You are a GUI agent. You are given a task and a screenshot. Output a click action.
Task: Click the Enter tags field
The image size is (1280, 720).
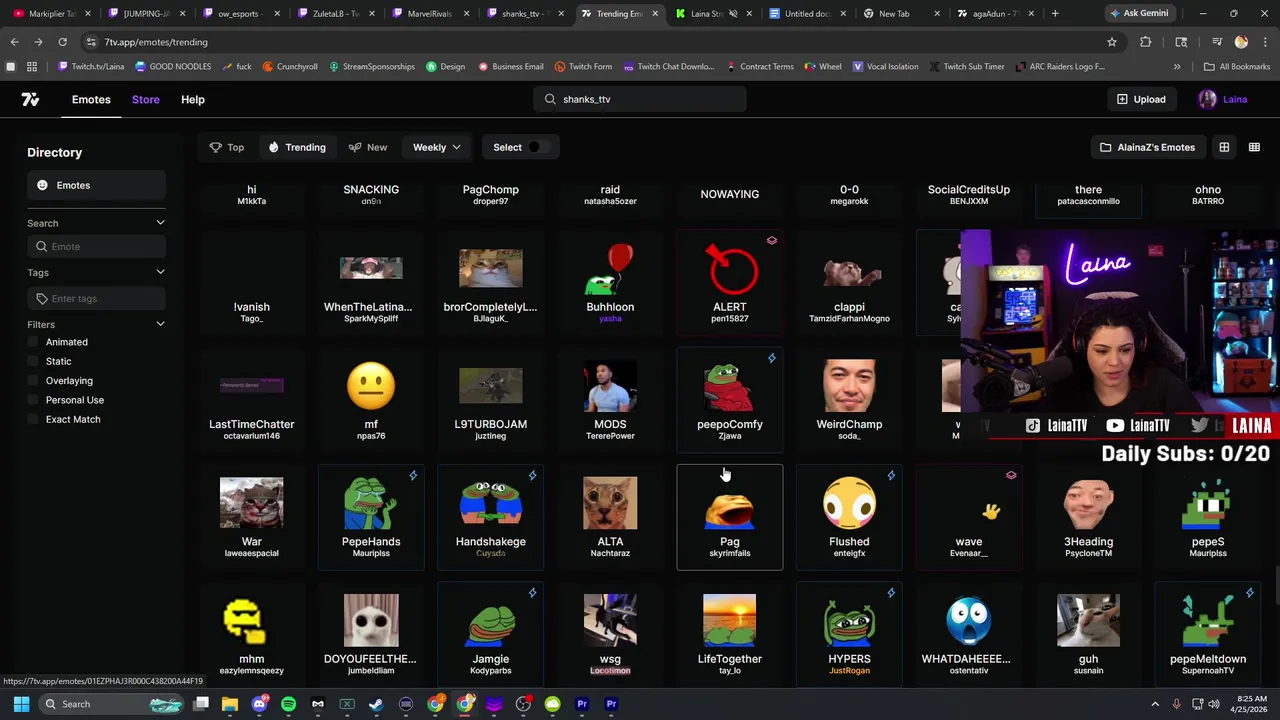[96, 298]
